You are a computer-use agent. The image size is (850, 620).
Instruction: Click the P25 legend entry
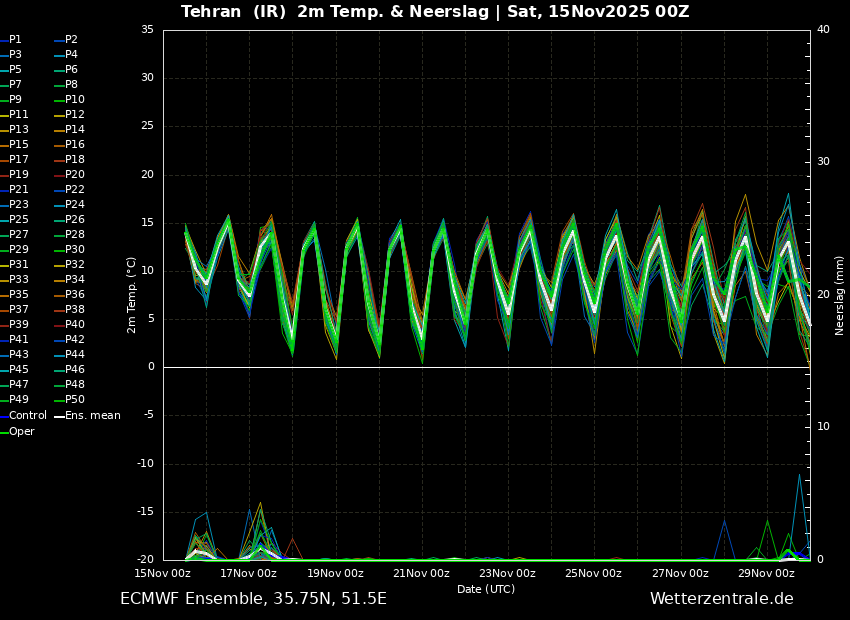coord(19,220)
